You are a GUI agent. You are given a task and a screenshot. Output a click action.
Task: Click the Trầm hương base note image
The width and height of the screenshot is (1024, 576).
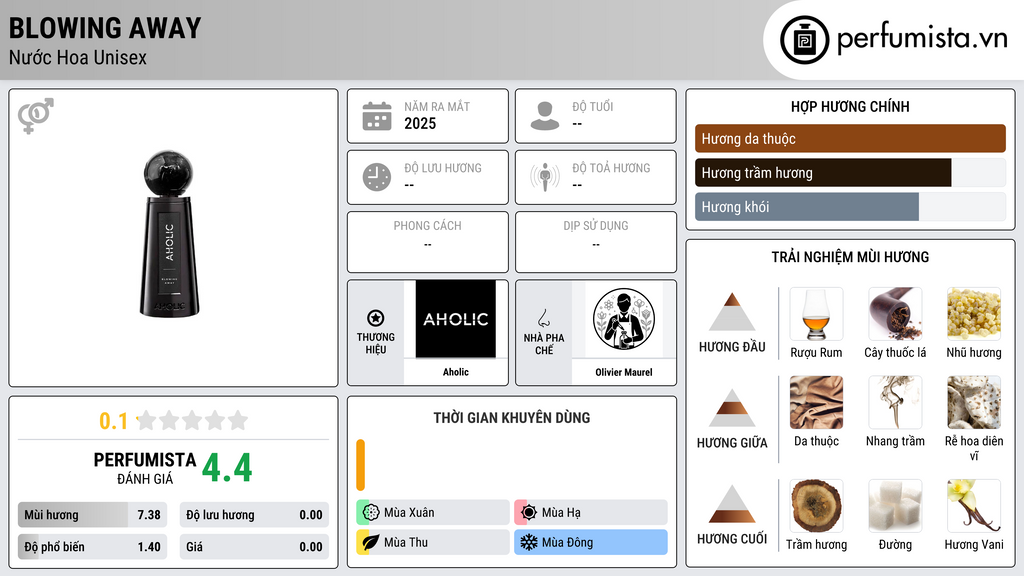point(816,506)
